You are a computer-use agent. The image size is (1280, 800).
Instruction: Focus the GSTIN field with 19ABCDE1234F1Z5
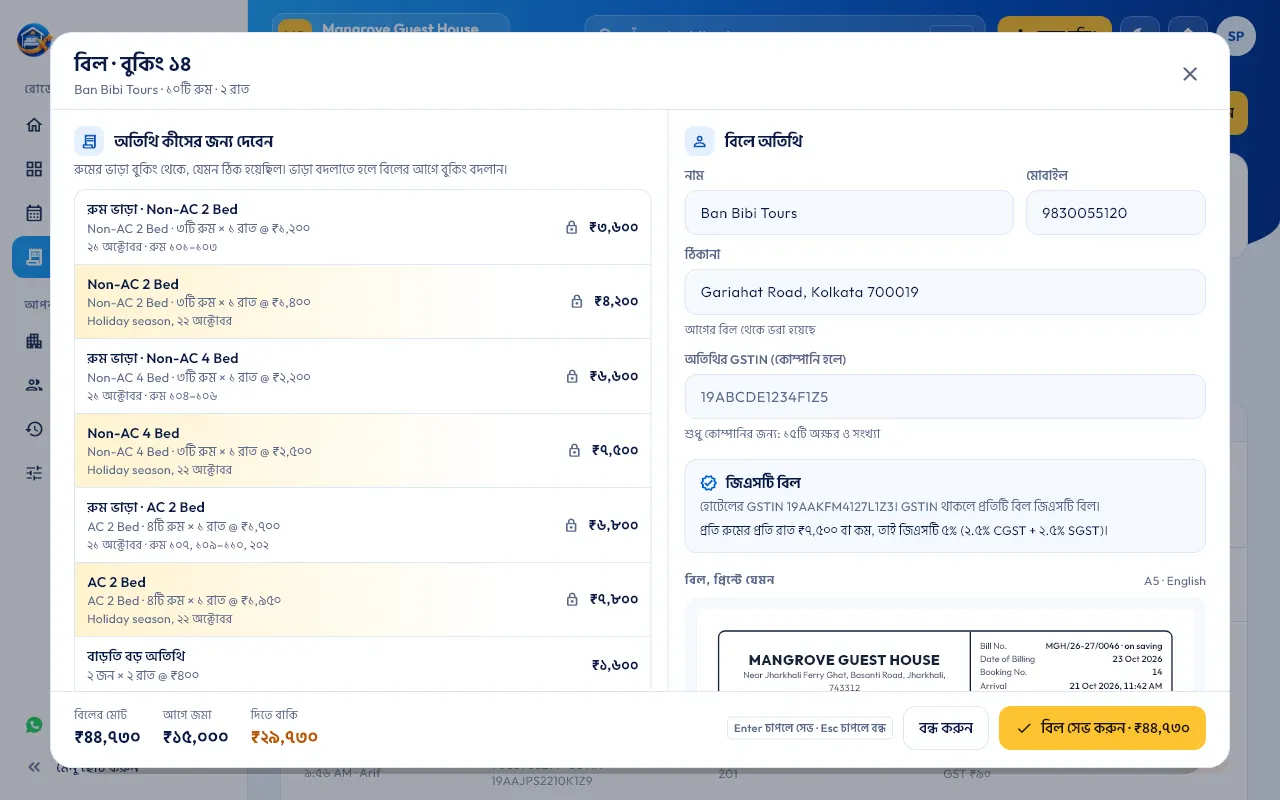coord(945,397)
